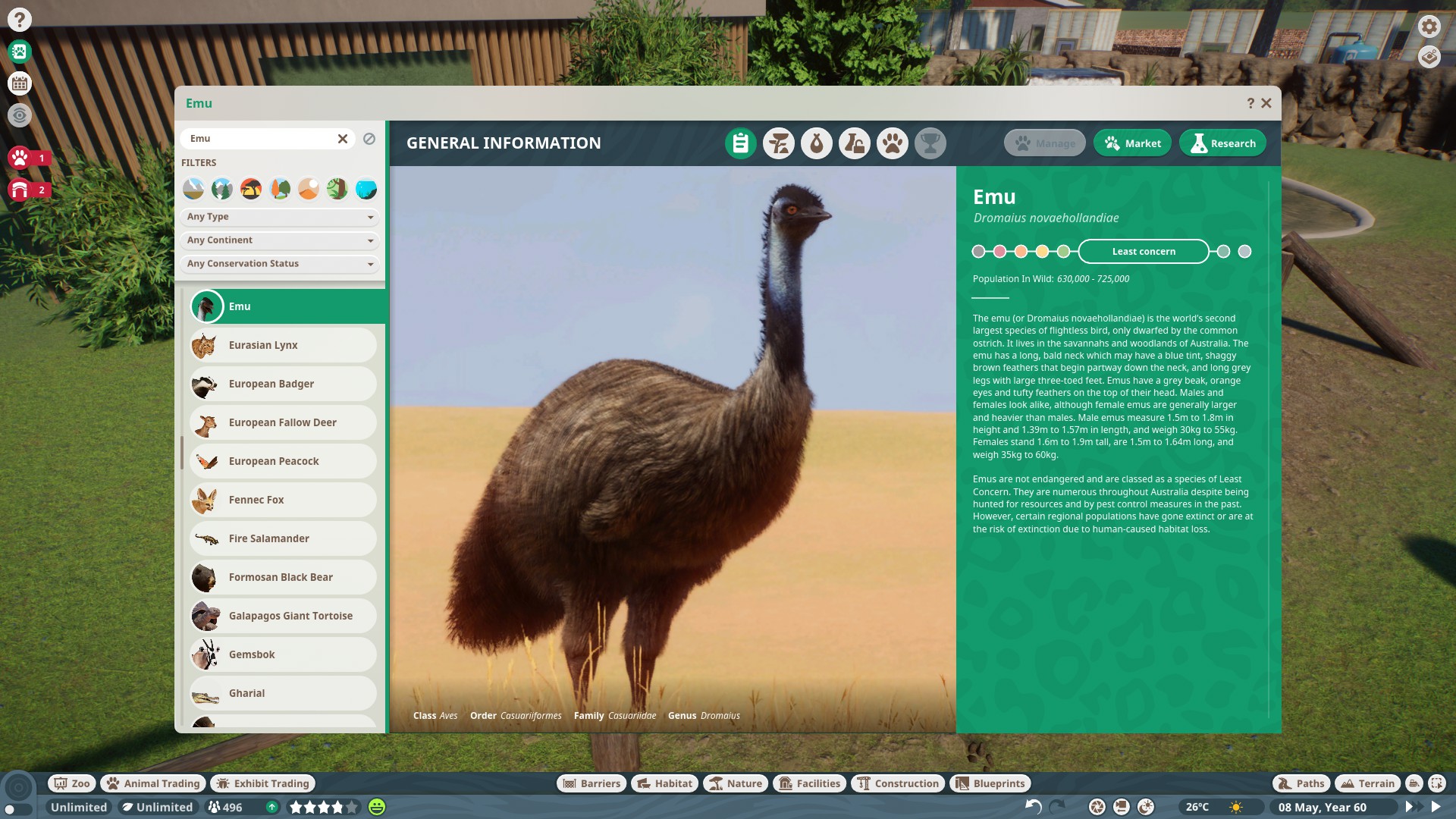Expand the Any Type dropdown
The image size is (1456, 819).
[280, 217]
